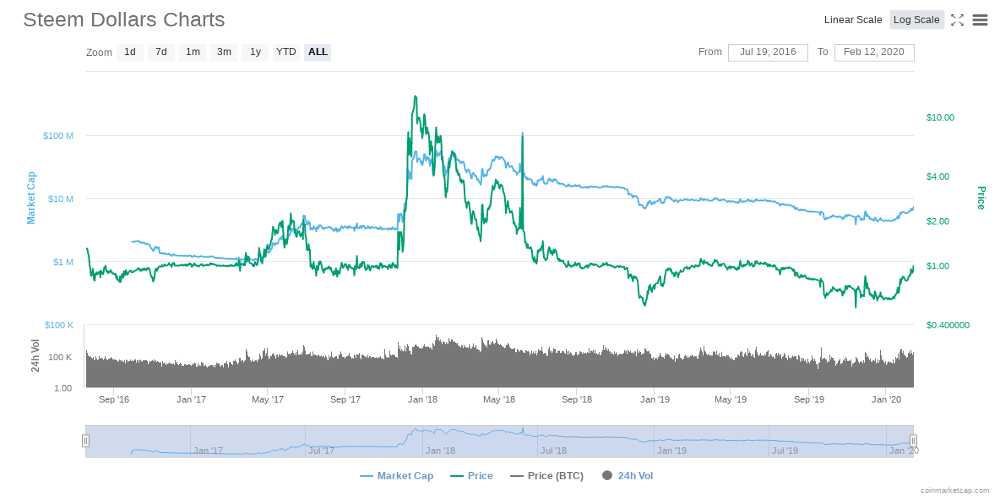Toggle fullscreen chart view icon
This screenshot has height=500, width=1000.
pyautogui.click(x=957, y=20)
